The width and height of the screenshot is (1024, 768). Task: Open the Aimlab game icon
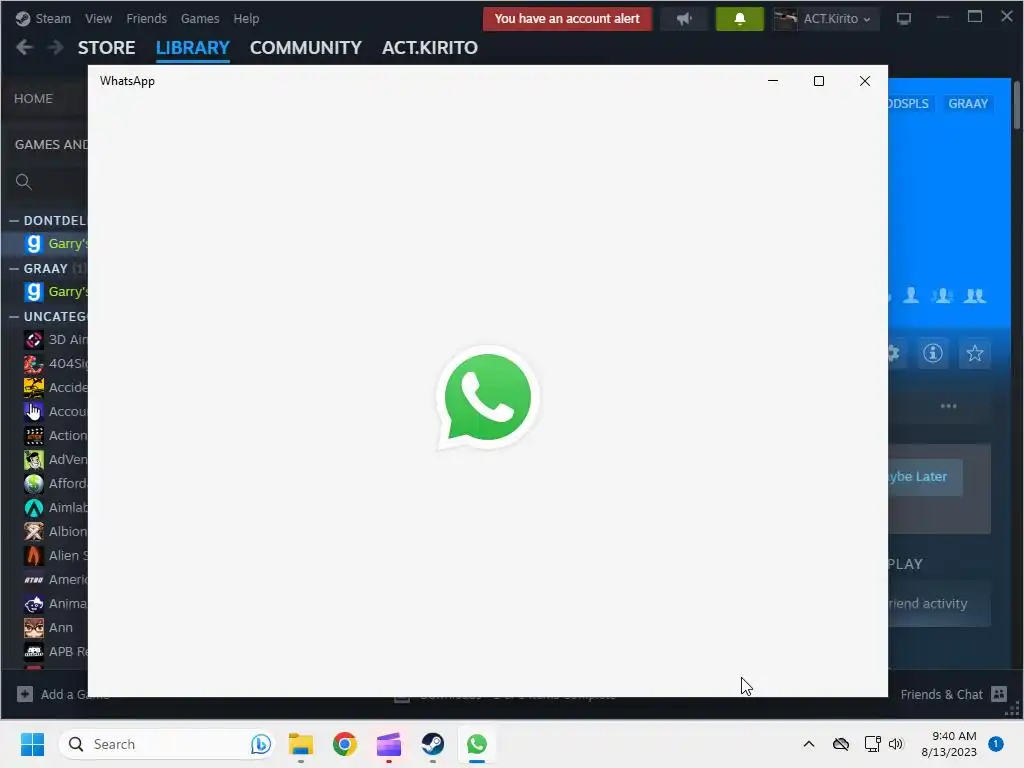(x=33, y=507)
